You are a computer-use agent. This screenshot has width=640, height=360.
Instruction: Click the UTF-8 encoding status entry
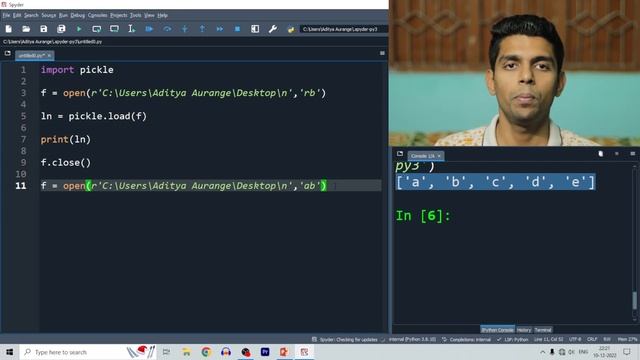tap(575, 340)
